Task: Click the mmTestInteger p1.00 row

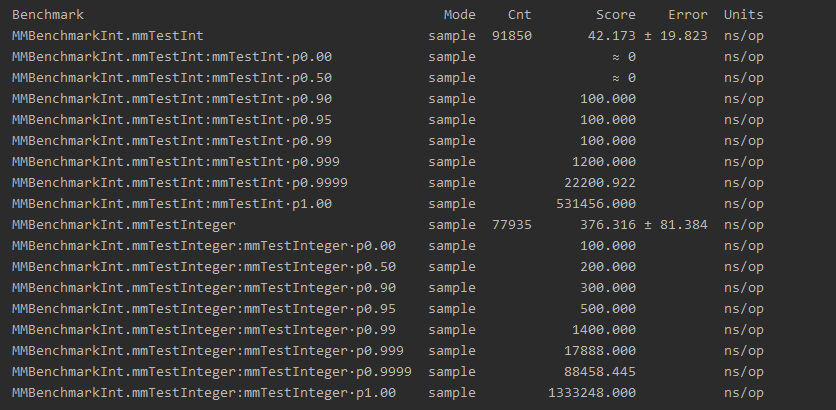Action: click(388, 393)
